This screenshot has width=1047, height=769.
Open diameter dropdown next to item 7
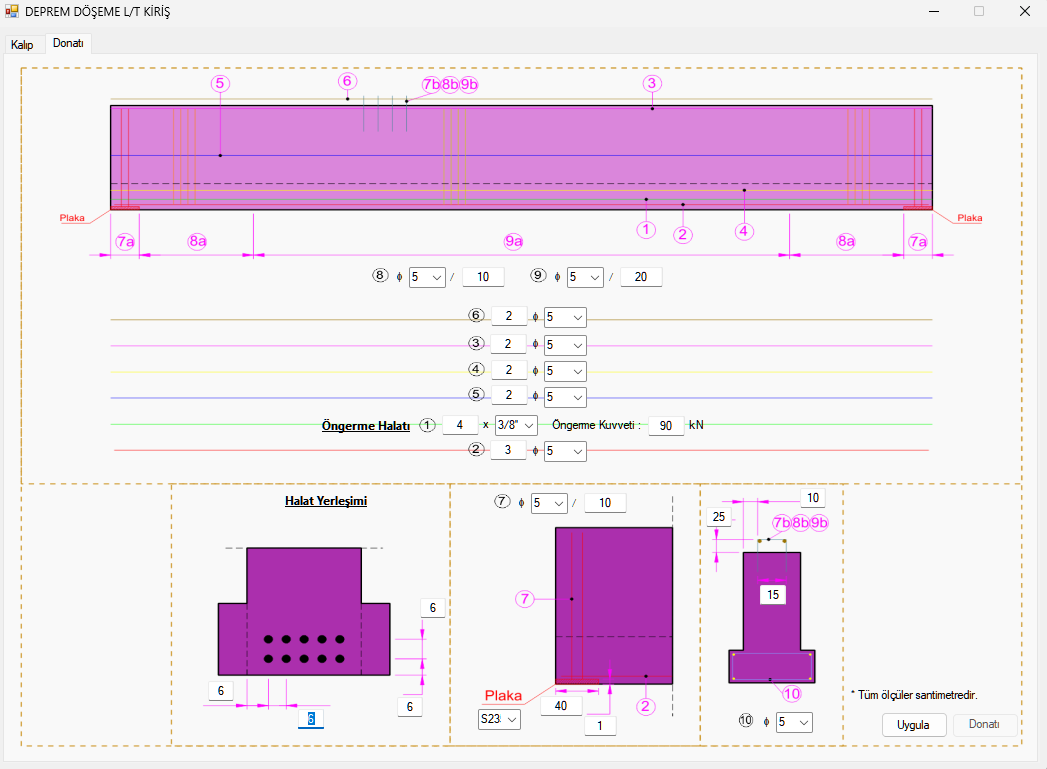pos(549,503)
